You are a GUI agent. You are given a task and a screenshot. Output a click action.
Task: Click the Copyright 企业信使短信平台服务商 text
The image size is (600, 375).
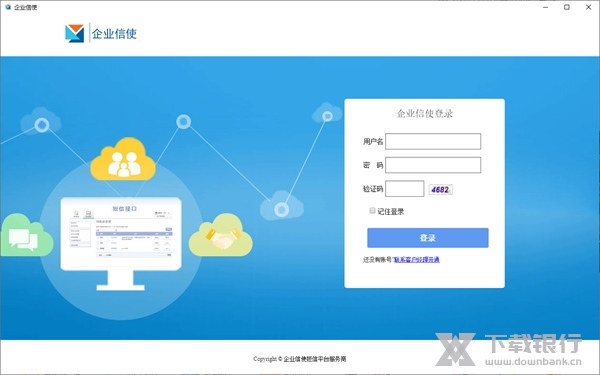click(x=300, y=359)
